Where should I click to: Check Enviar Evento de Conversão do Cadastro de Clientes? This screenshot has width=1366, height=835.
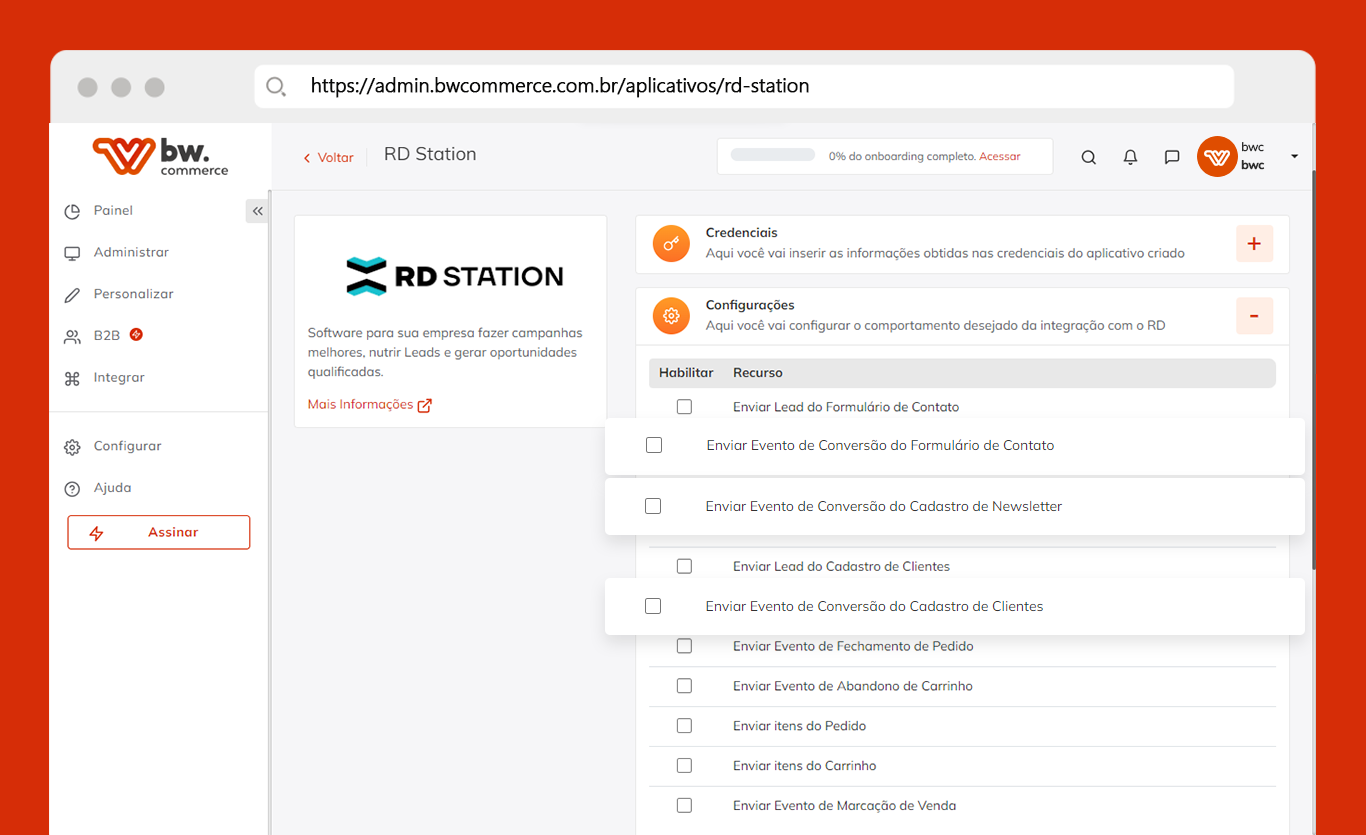click(x=653, y=606)
